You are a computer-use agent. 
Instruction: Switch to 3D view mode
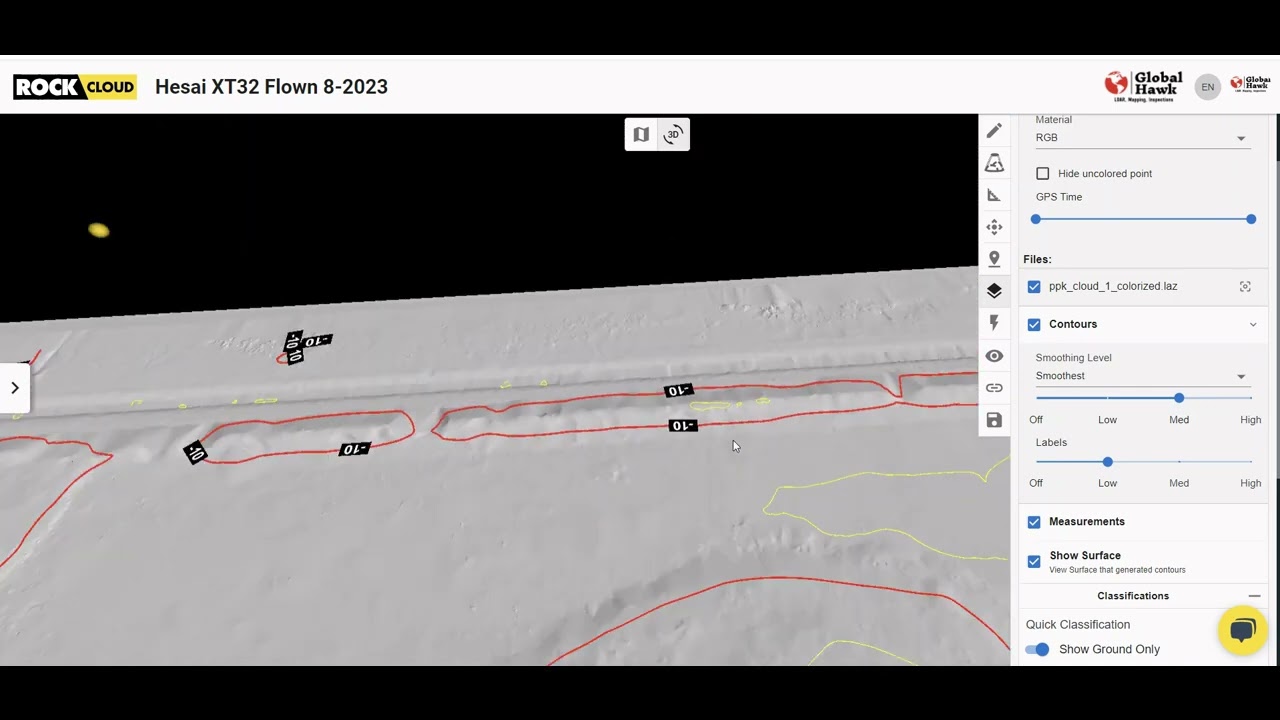pyautogui.click(x=673, y=134)
